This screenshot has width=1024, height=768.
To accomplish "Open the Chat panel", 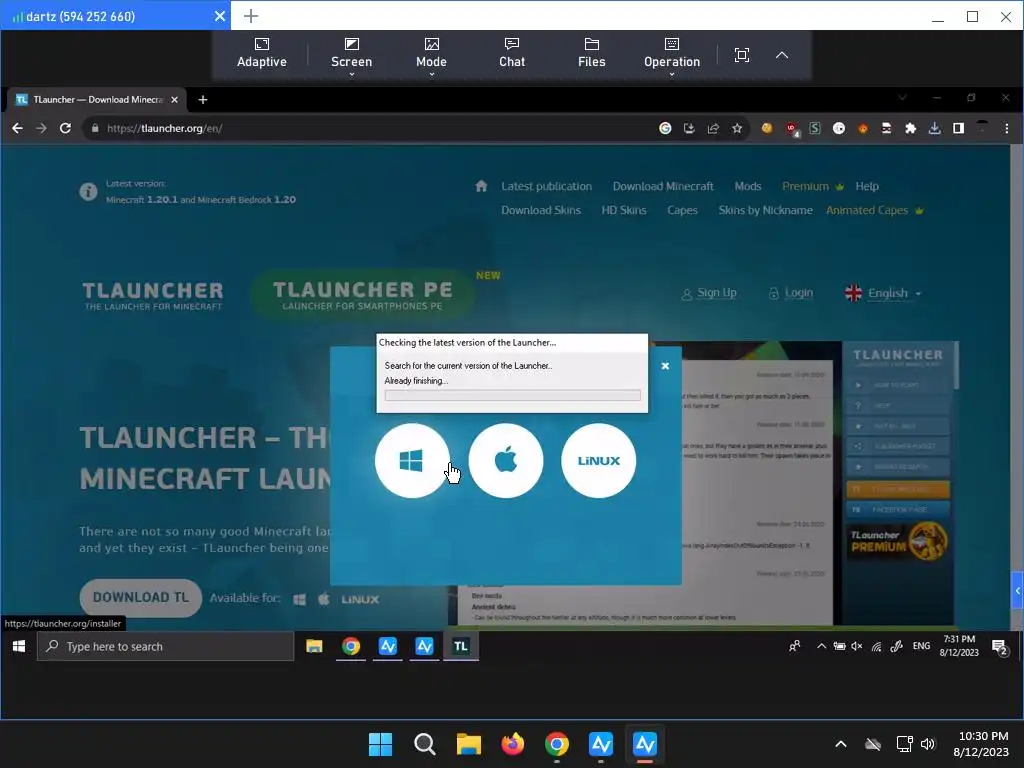I will [x=511, y=54].
